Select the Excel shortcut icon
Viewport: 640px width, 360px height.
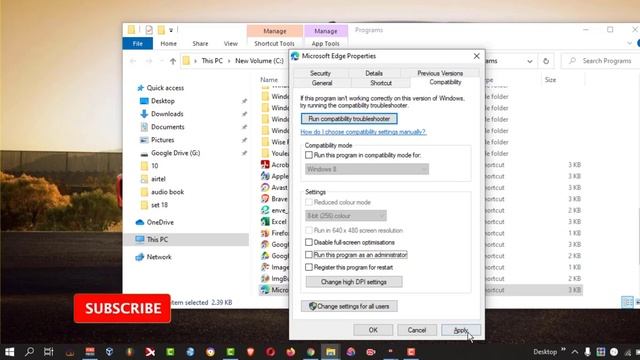(x=265, y=222)
